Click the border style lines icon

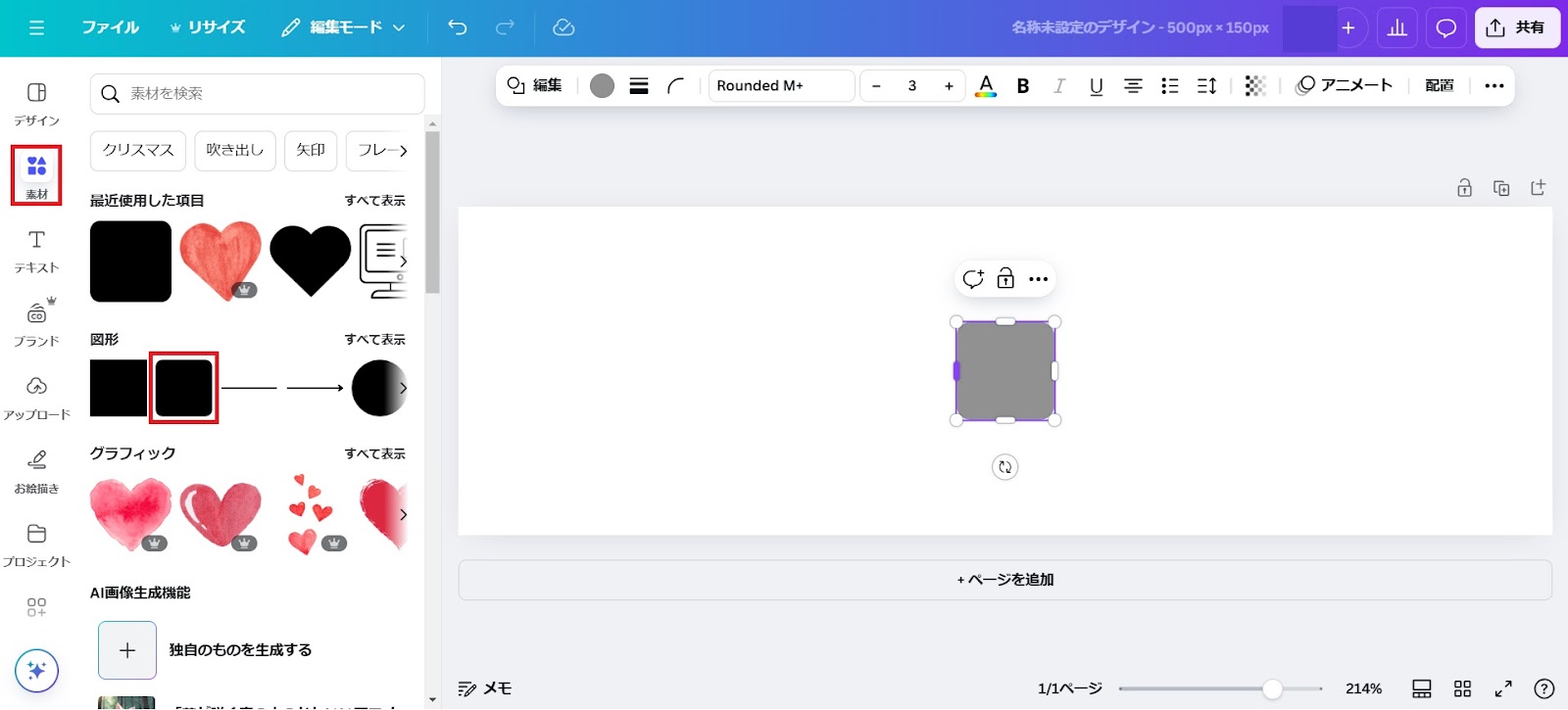[639, 86]
